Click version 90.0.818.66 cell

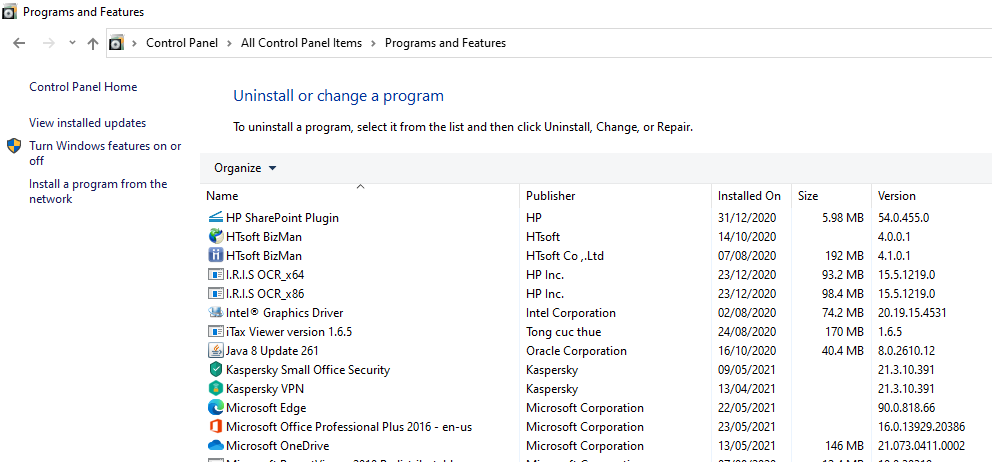click(x=907, y=408)
